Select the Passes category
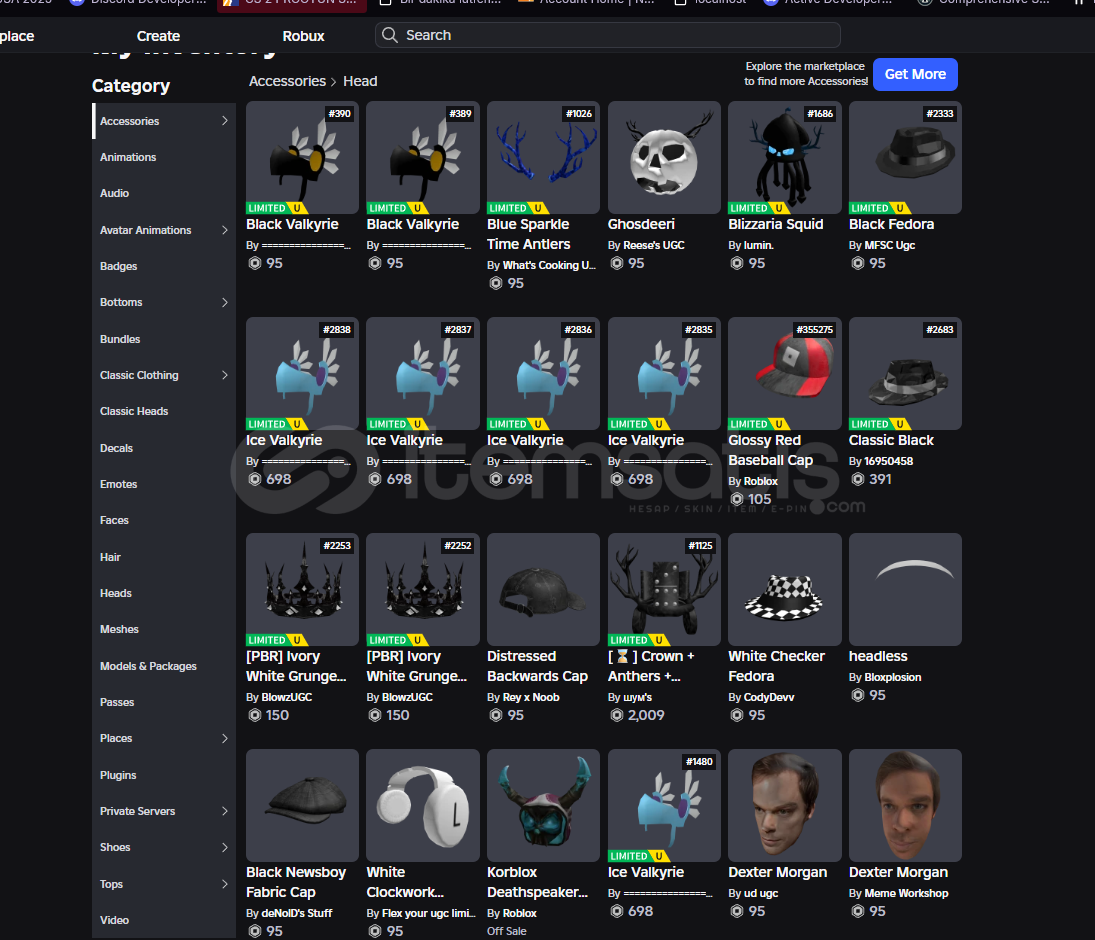The image size is (1095, 940). [163, 702]
